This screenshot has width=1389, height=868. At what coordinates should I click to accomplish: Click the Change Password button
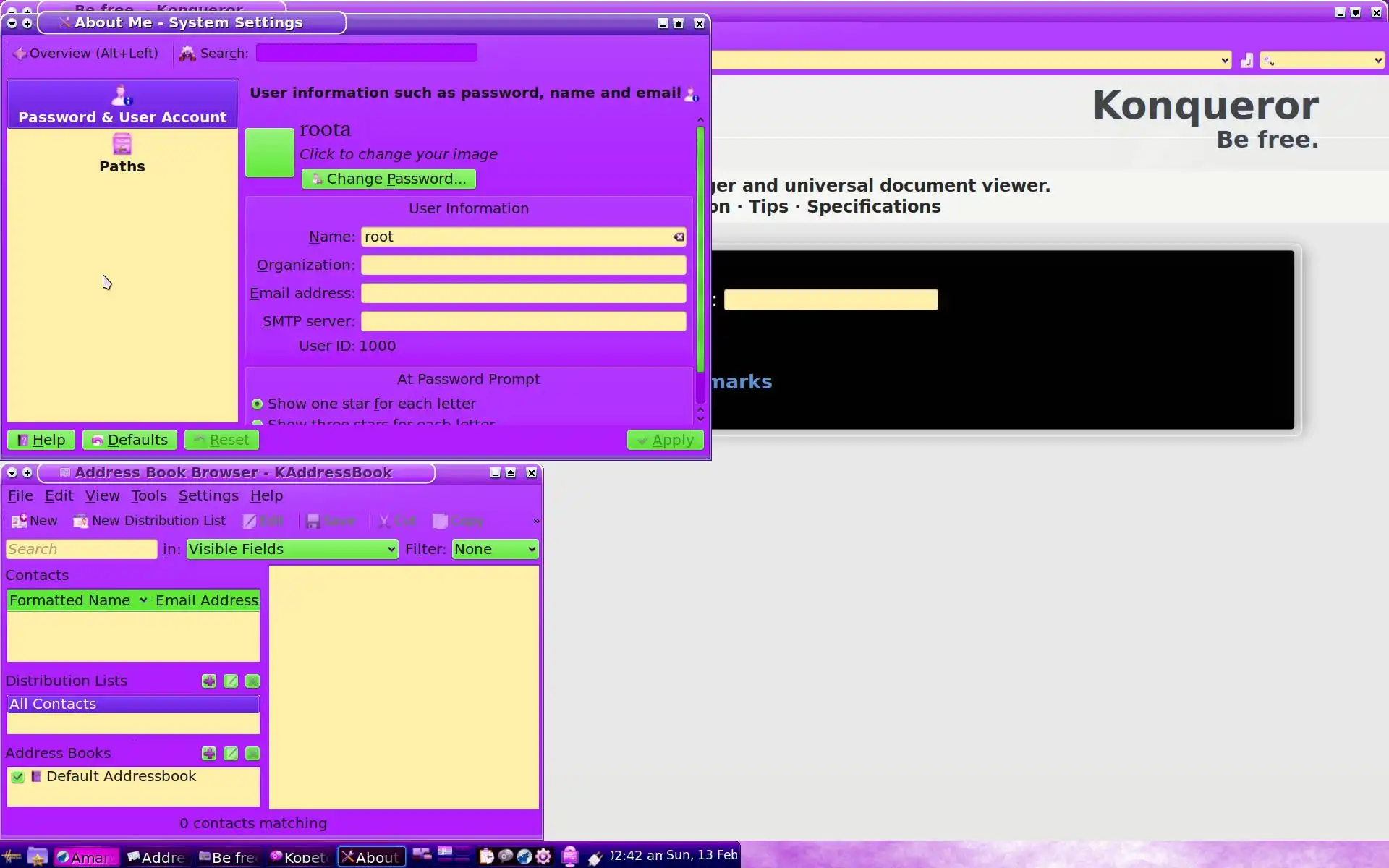(x=388, y=179)
